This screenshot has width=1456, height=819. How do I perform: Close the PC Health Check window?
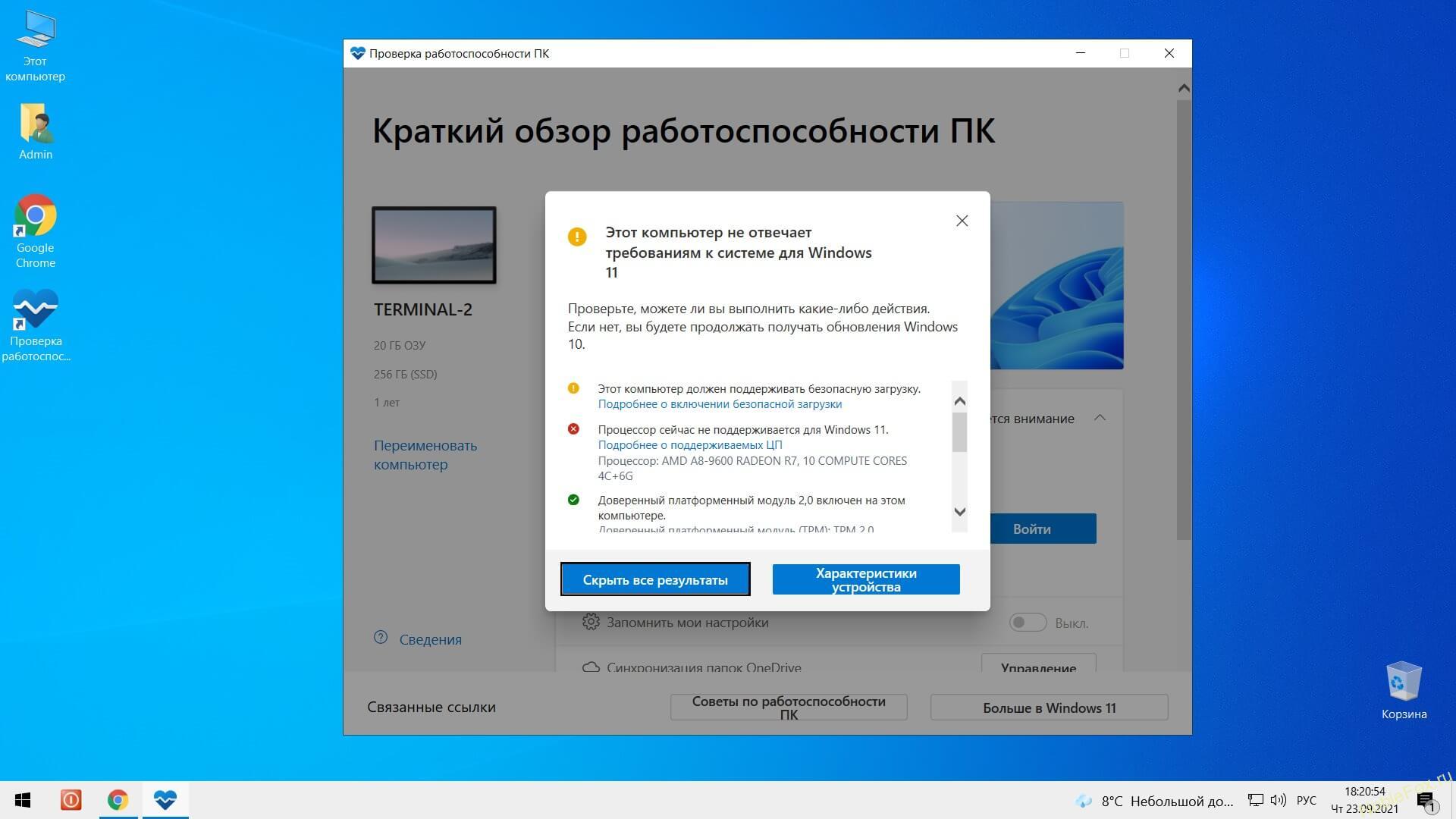[x=1169, y=53]
